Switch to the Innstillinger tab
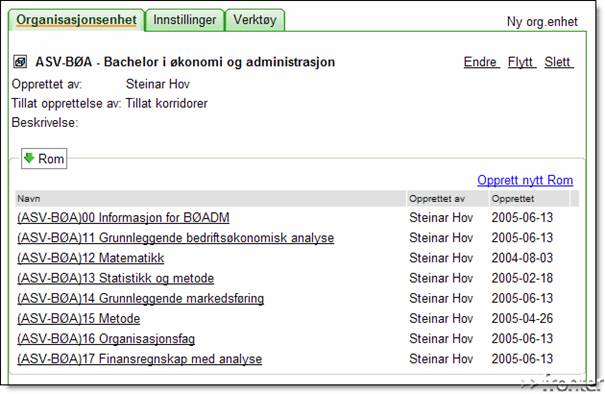The height and width of the screenshot is (394, 605). coord(184,20)
